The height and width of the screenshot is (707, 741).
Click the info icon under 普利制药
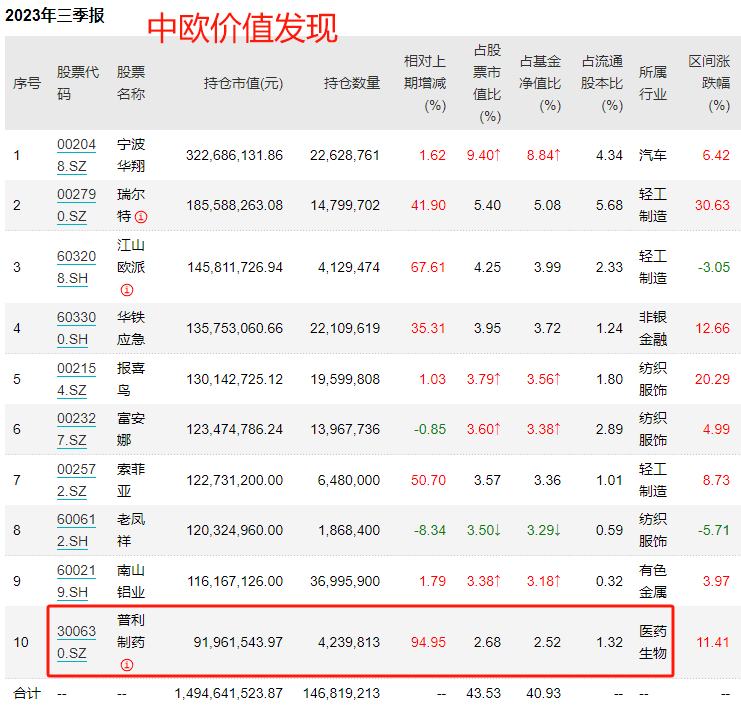127,665
